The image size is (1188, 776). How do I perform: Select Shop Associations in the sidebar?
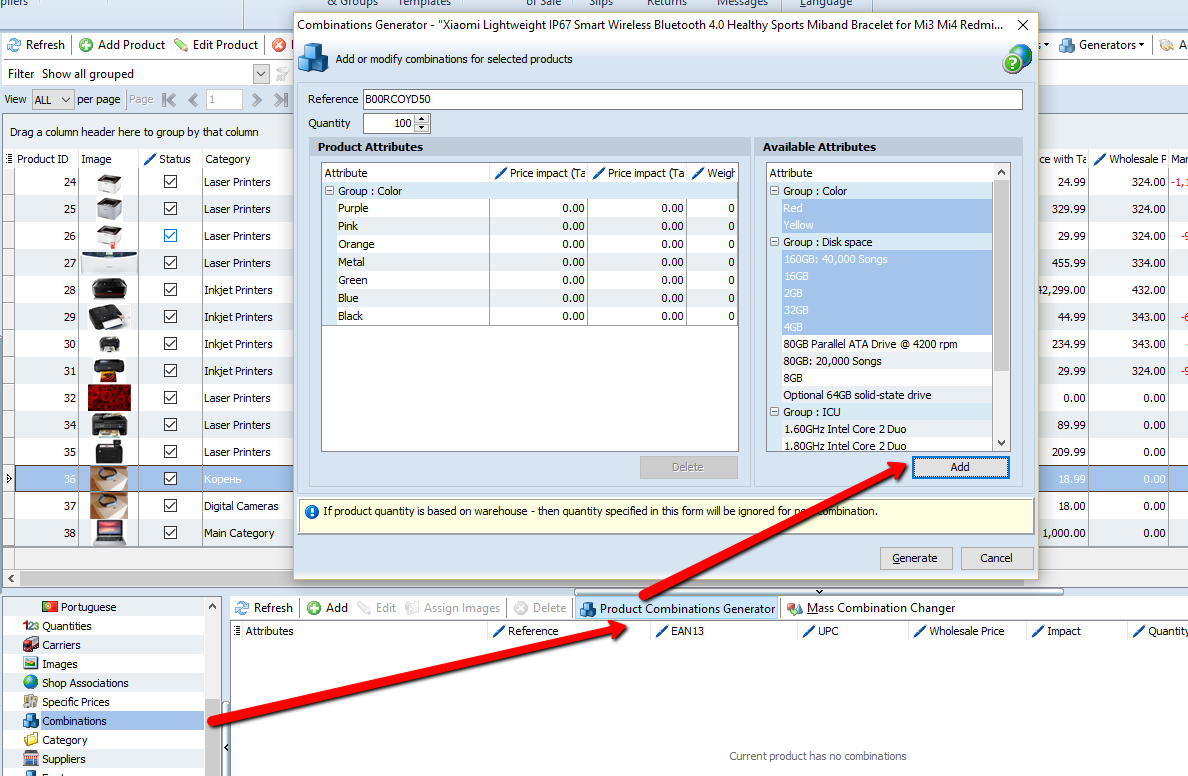coord(85,683)
